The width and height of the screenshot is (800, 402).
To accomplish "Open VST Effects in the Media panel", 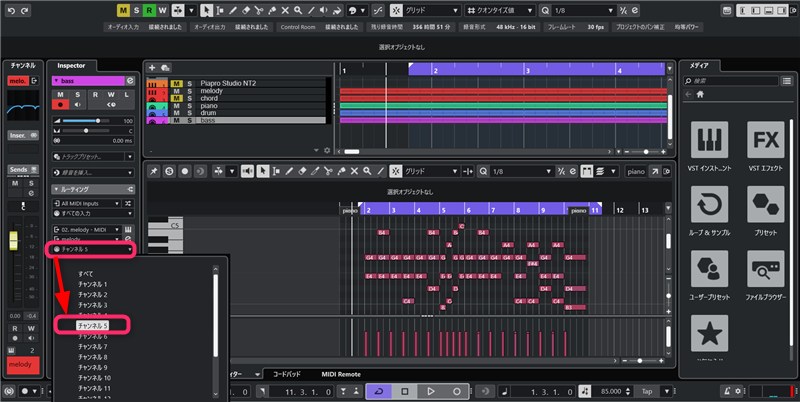I will click(766, 140).
